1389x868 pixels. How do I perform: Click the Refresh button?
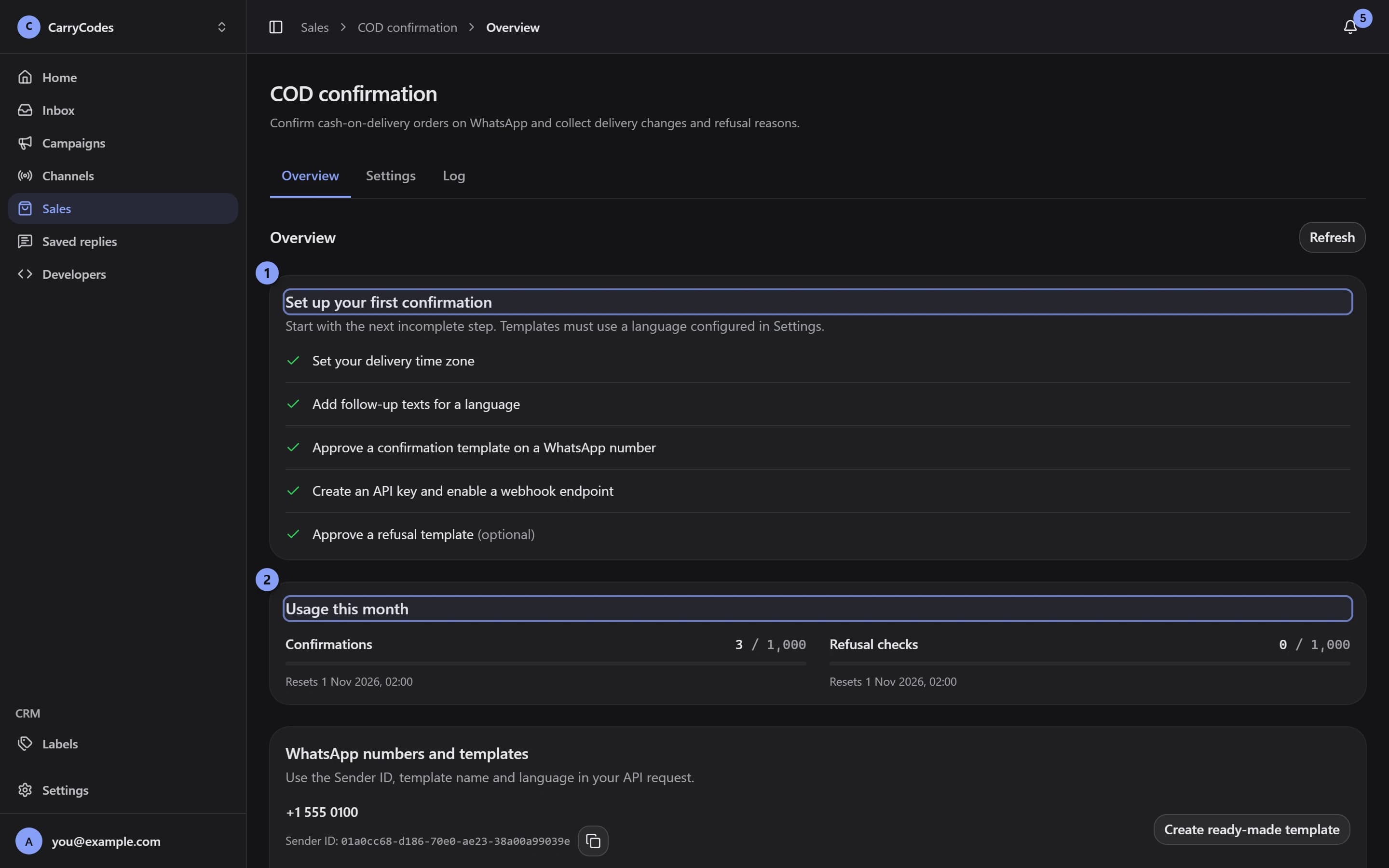1332,237
